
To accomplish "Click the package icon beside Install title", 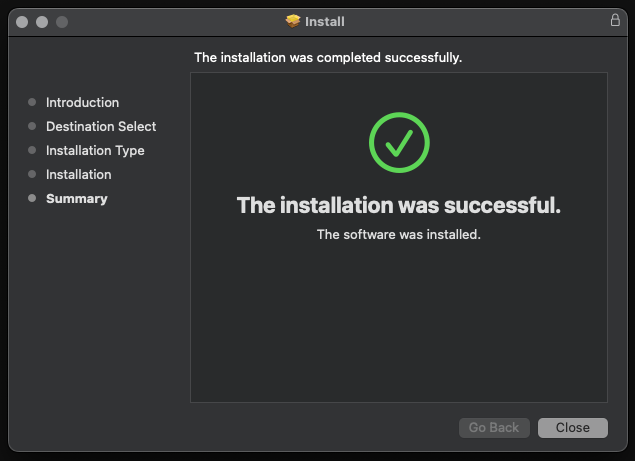I will pyautogui.click(x=293, y=21).
